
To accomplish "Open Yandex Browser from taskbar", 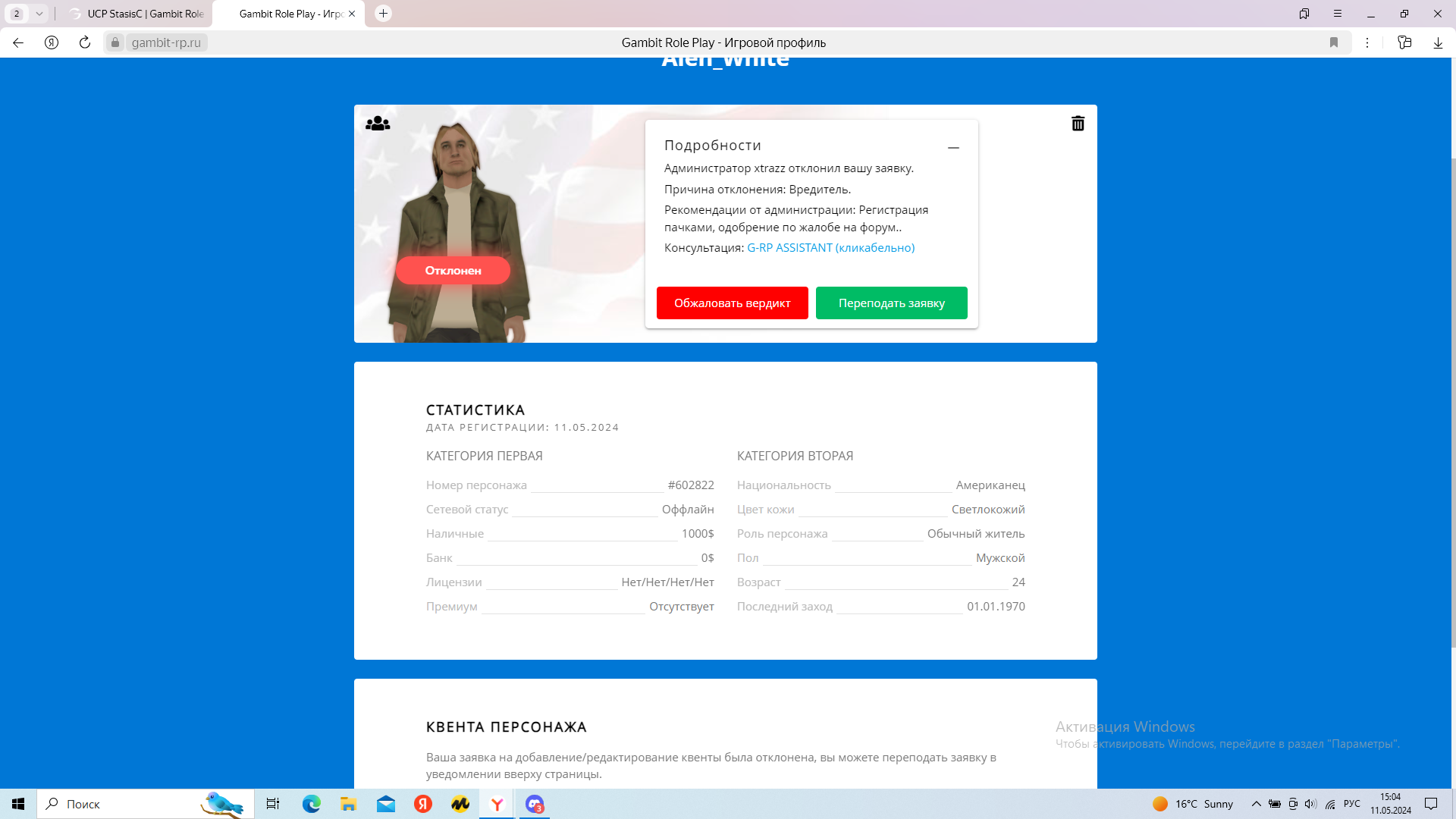I will [497, 804].
